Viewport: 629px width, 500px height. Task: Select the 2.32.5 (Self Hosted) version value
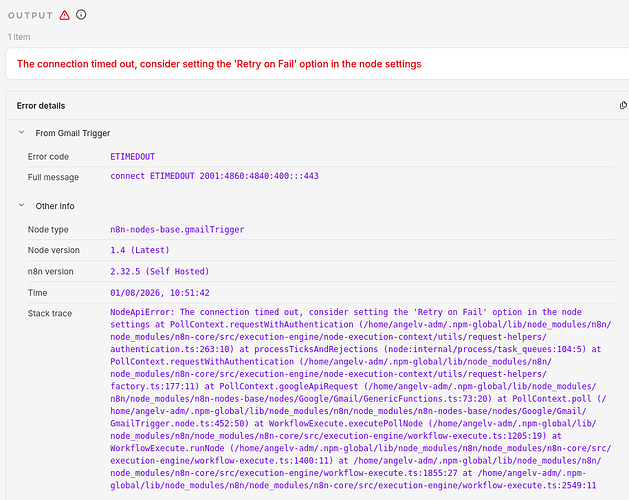[160, 271]
